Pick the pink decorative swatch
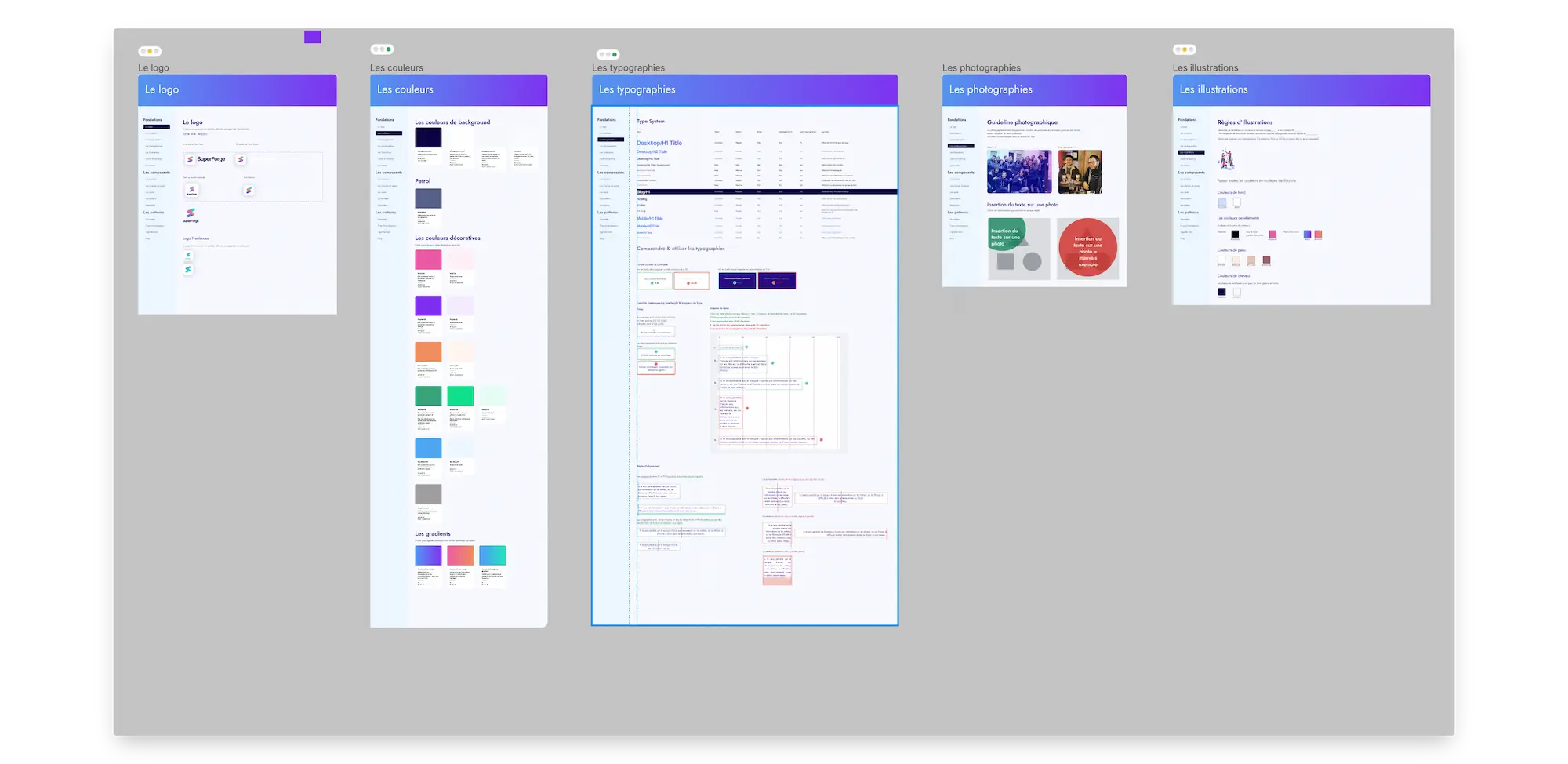Image resolution: width=1568 pixels, height=764 pixels. [428, 260]
